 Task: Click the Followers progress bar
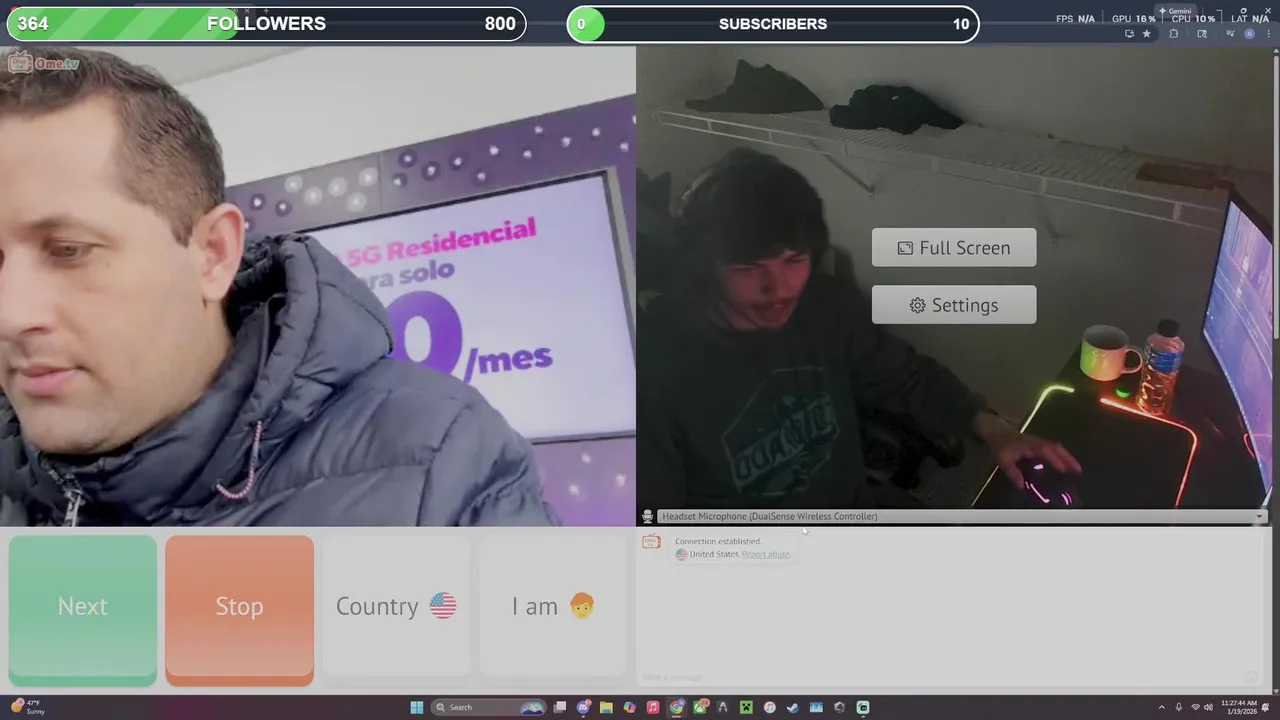click(x=266, y=24)
